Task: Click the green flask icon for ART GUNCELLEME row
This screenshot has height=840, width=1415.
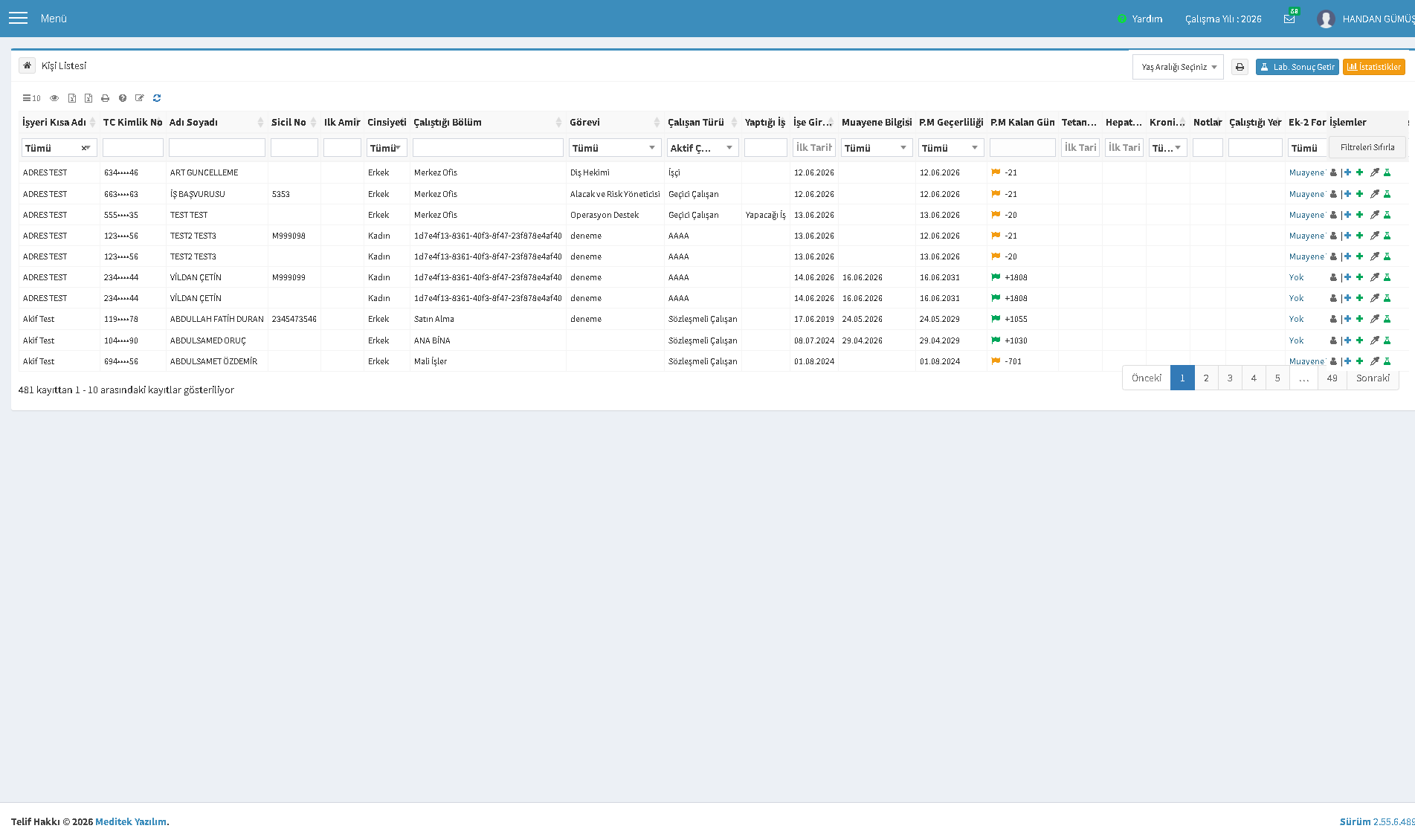Action: click(1387, 172)
